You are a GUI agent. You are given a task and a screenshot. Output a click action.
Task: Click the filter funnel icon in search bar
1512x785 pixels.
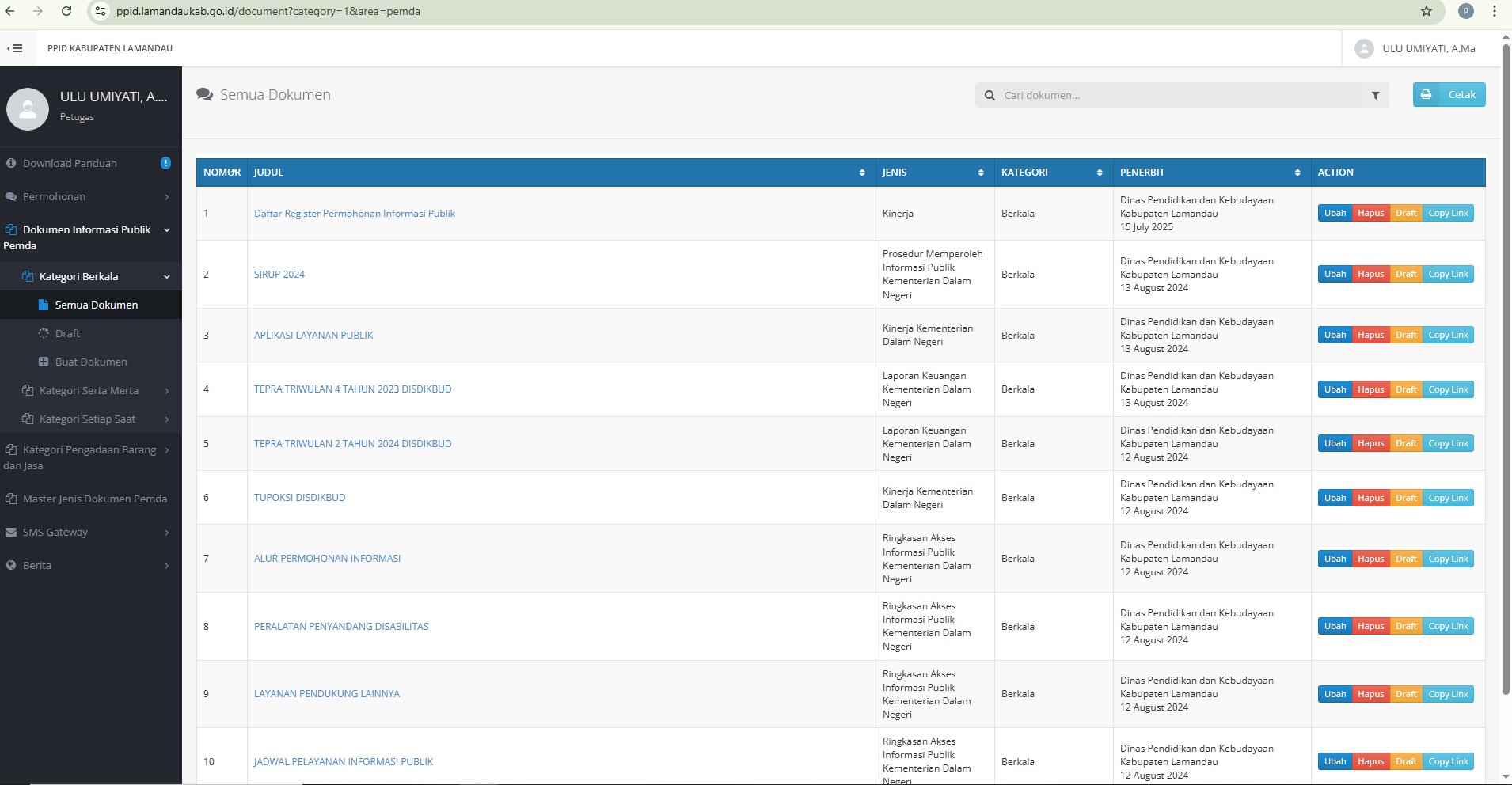[1375, 95]
